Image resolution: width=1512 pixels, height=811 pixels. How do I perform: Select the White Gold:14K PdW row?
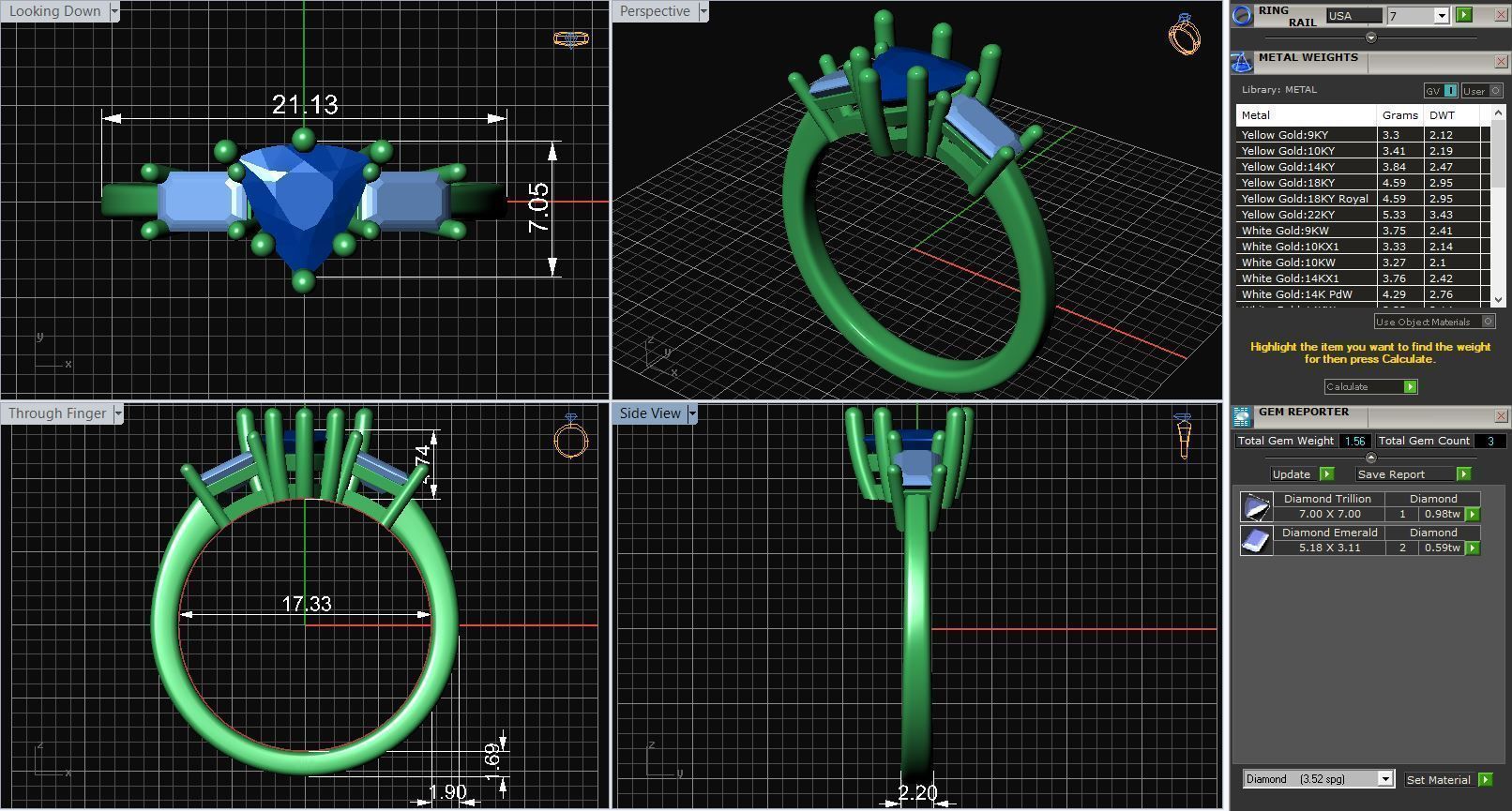(1363, 294)
